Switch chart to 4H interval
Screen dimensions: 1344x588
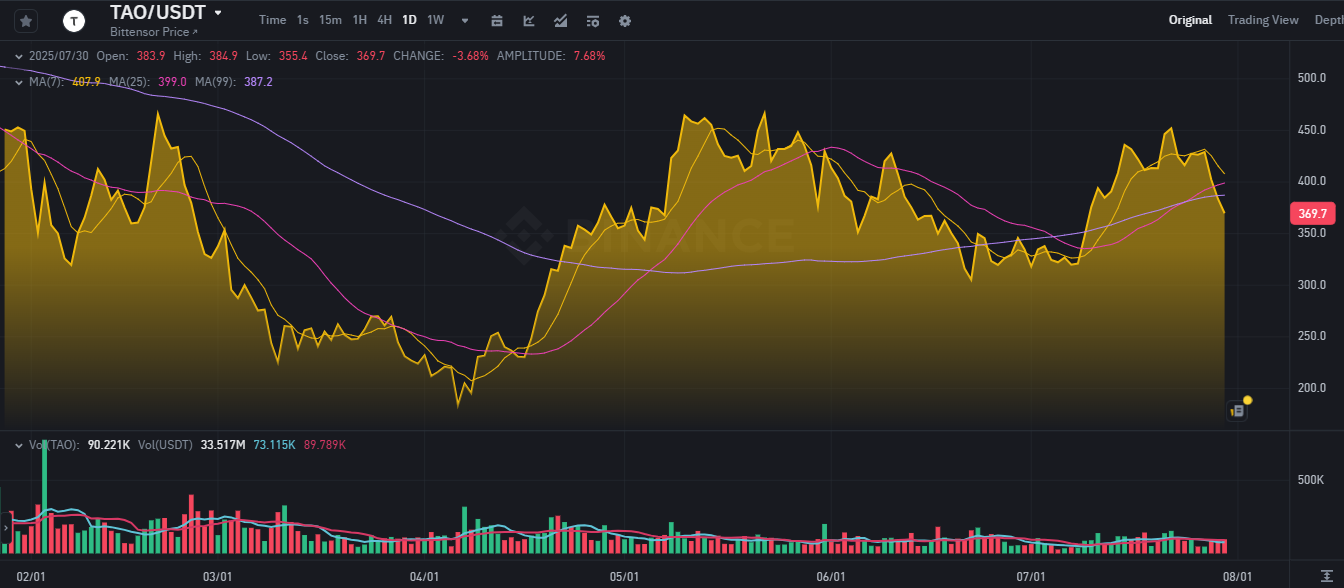384,20
